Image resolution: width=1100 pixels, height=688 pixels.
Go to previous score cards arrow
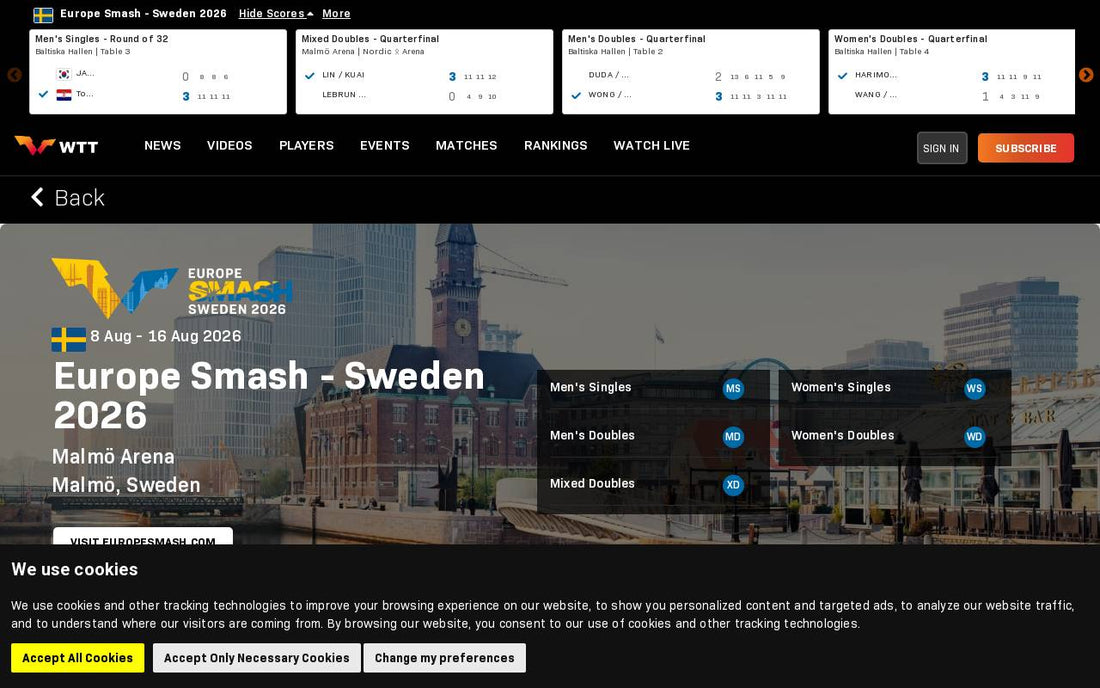pyautogui.click(x=14, y=75)
